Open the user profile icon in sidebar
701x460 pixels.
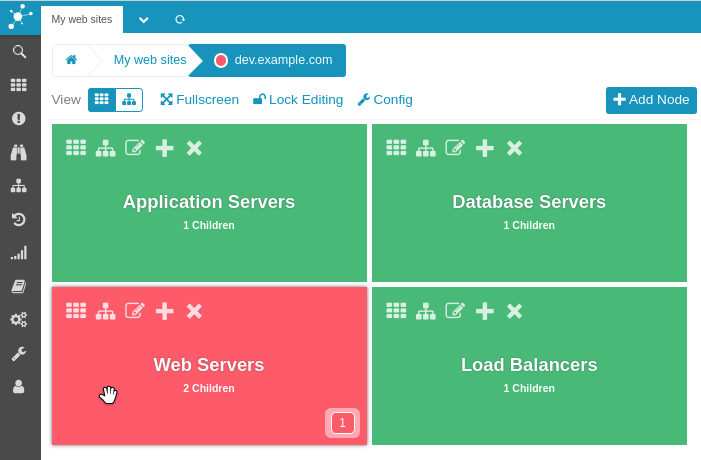[18, 386]
